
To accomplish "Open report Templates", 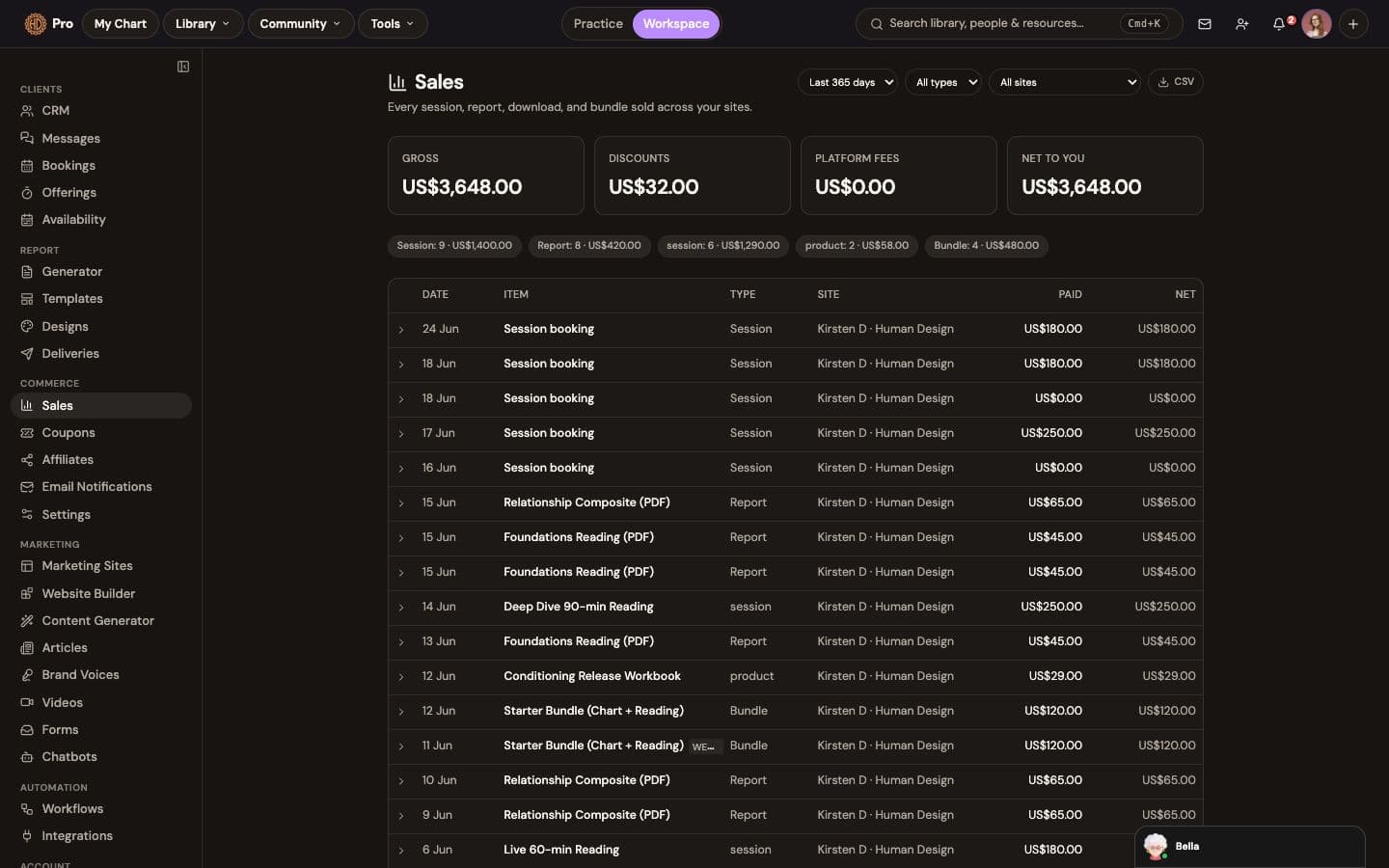I will [100, 299].
